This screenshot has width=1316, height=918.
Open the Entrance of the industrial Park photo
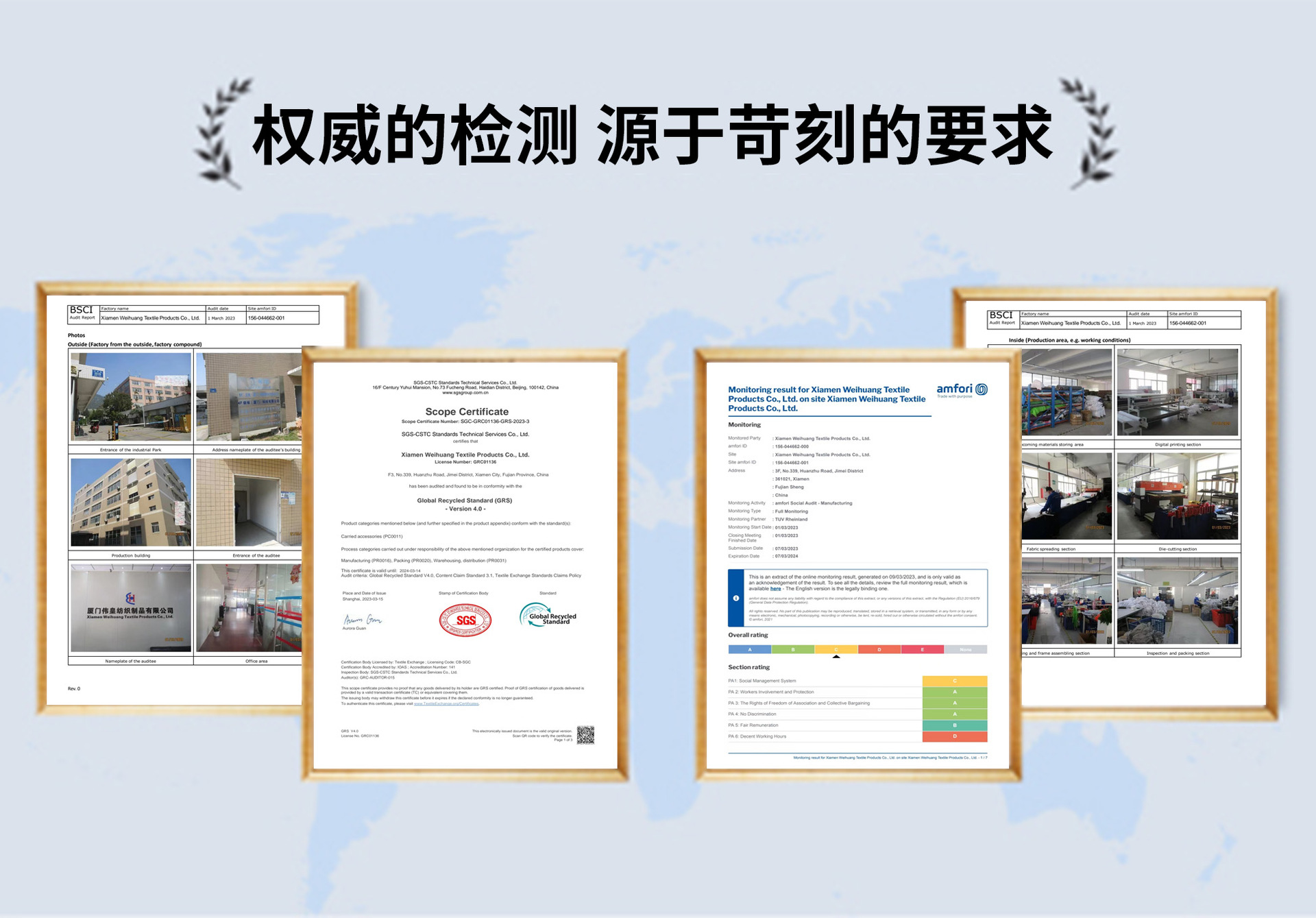point(131,397)
